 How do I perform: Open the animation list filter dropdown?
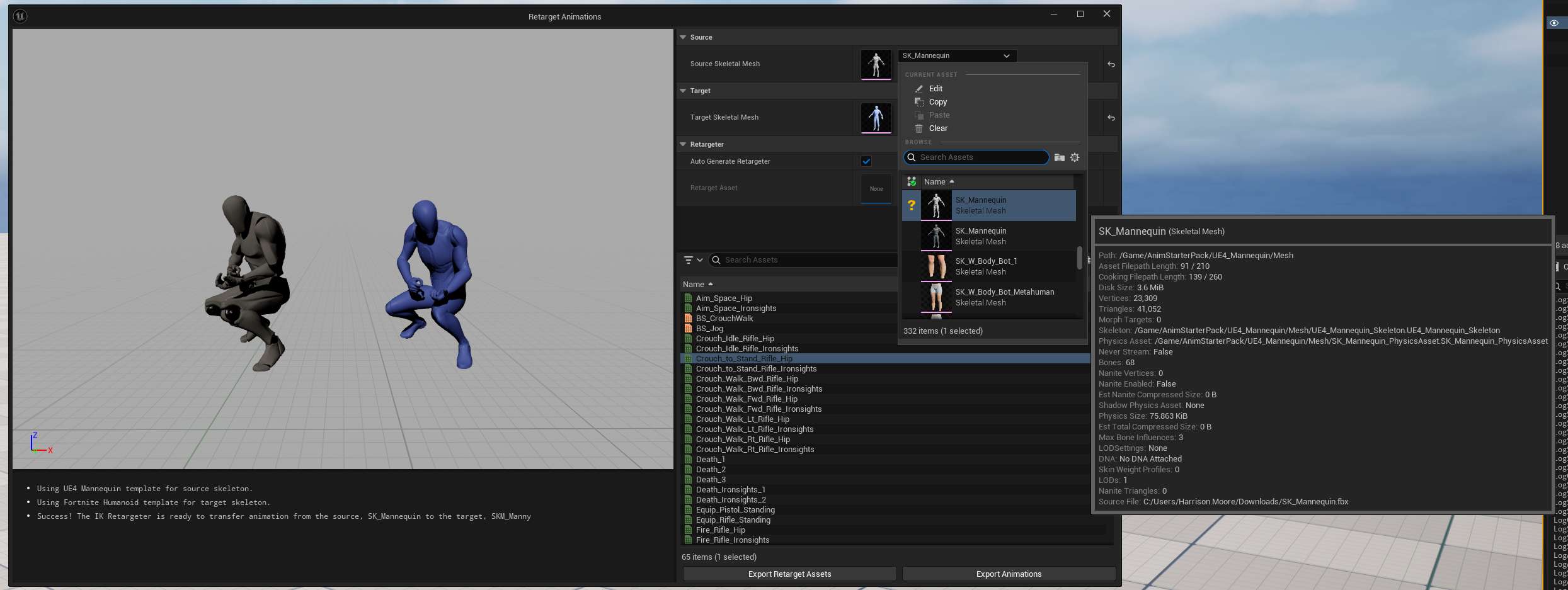pyautogui.click(x=693, y=260)
